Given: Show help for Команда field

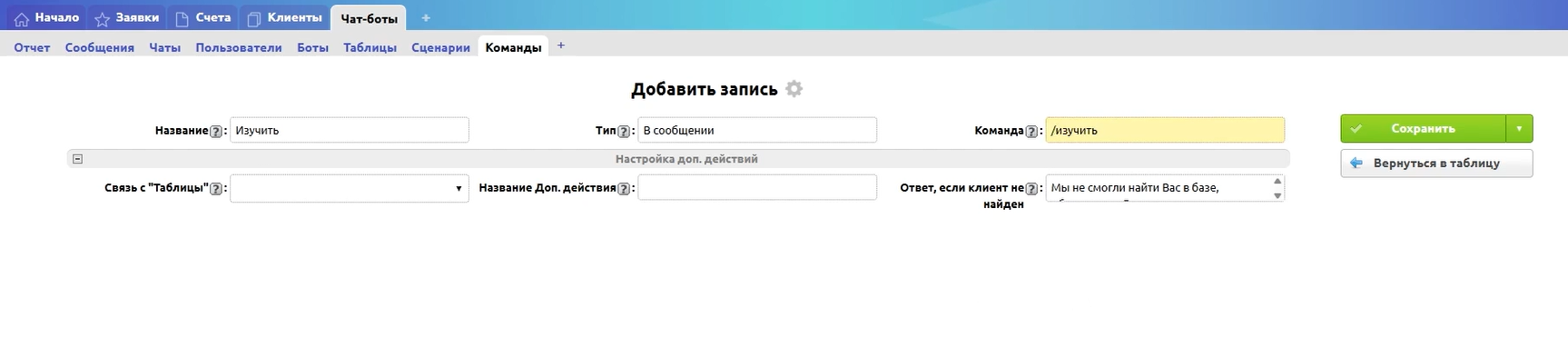Looking at the screenshot, I should pos(1031,131).
